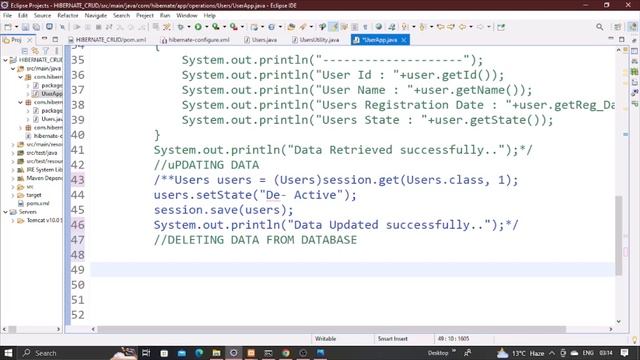Open the Window menu
Image resolution: width=640 pixels, height=360 pixels.
coord(187,16)
